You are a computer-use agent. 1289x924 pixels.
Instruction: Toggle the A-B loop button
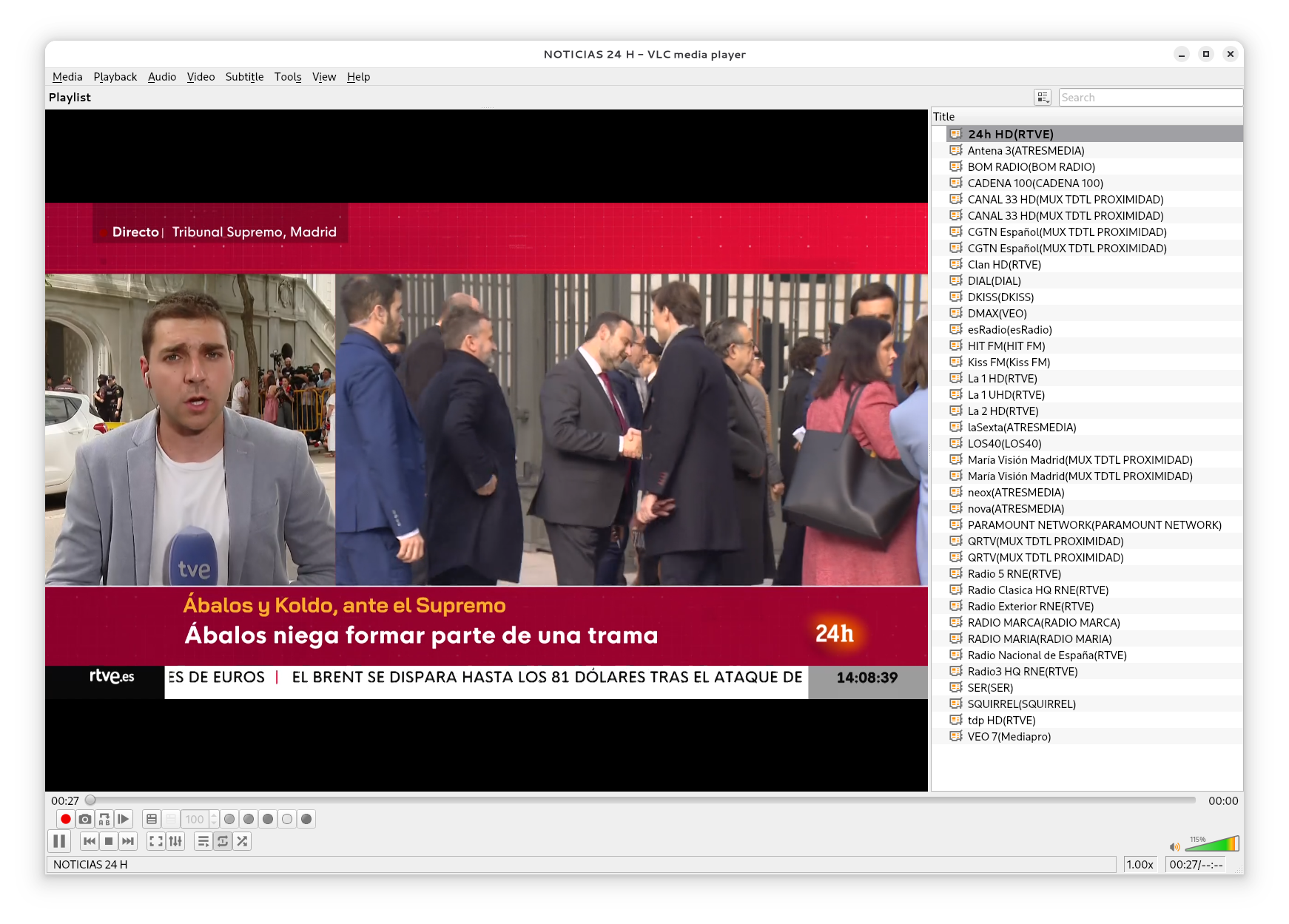click(x=104, y=819)
